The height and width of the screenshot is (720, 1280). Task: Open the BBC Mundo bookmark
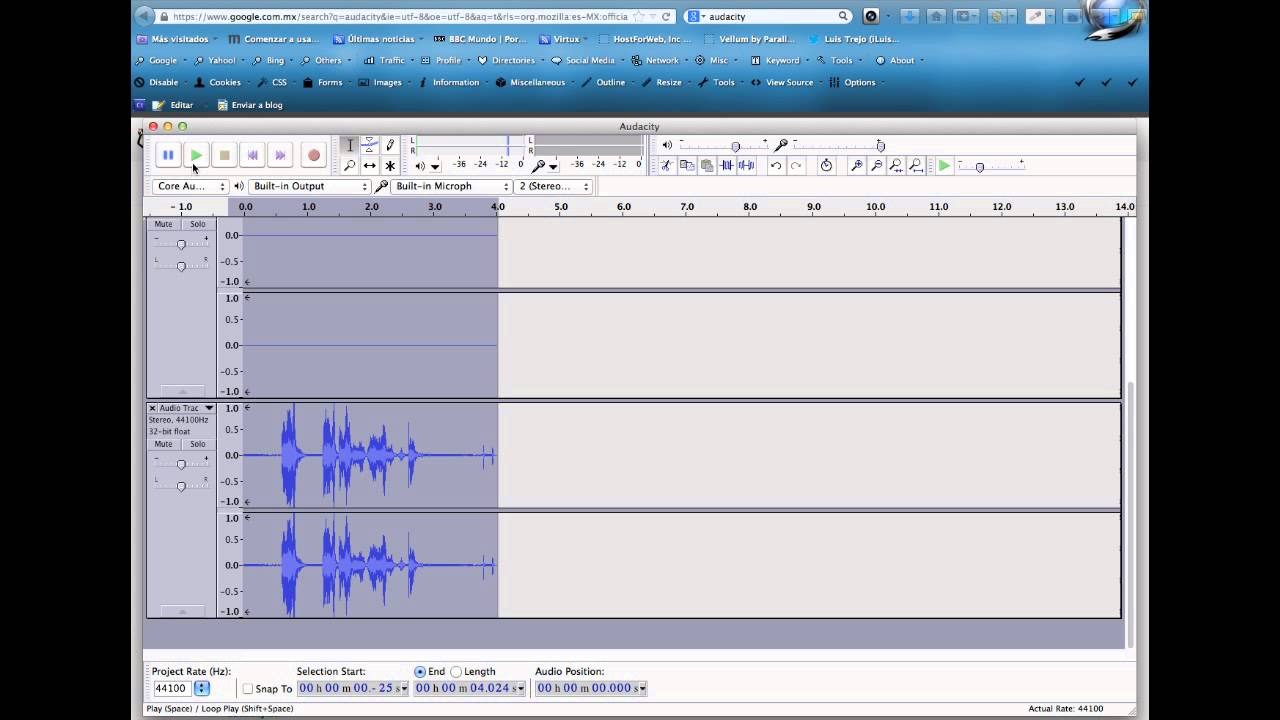481,39
